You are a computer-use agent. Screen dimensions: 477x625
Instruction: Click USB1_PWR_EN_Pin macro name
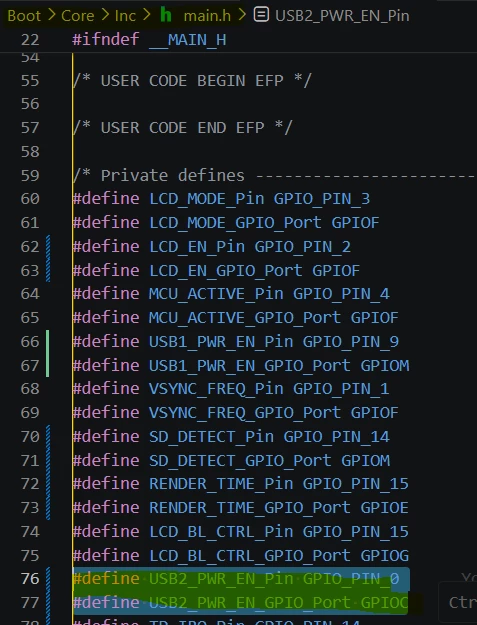(221, 342)
